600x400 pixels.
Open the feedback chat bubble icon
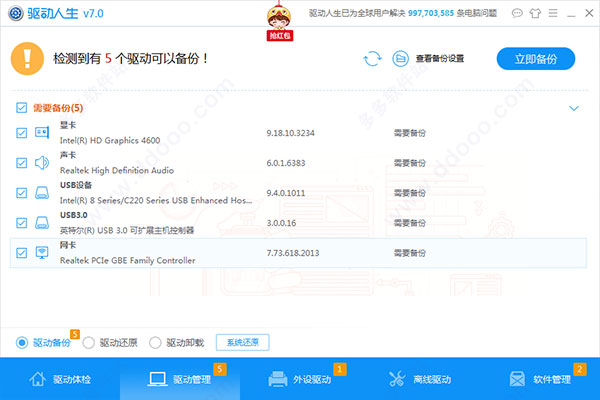pos(517,13)
